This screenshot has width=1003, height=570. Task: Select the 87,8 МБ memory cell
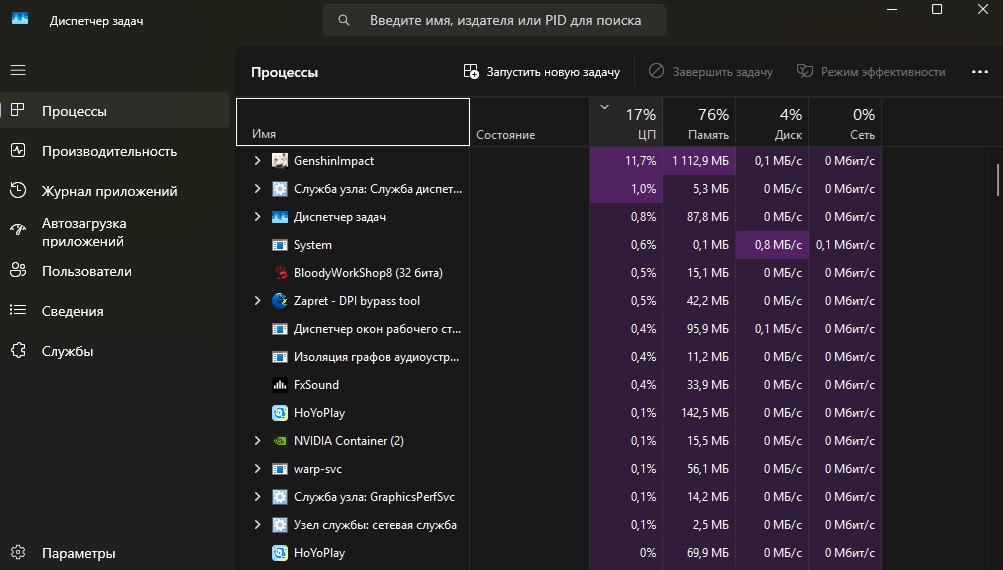click(x=699, y=217)
